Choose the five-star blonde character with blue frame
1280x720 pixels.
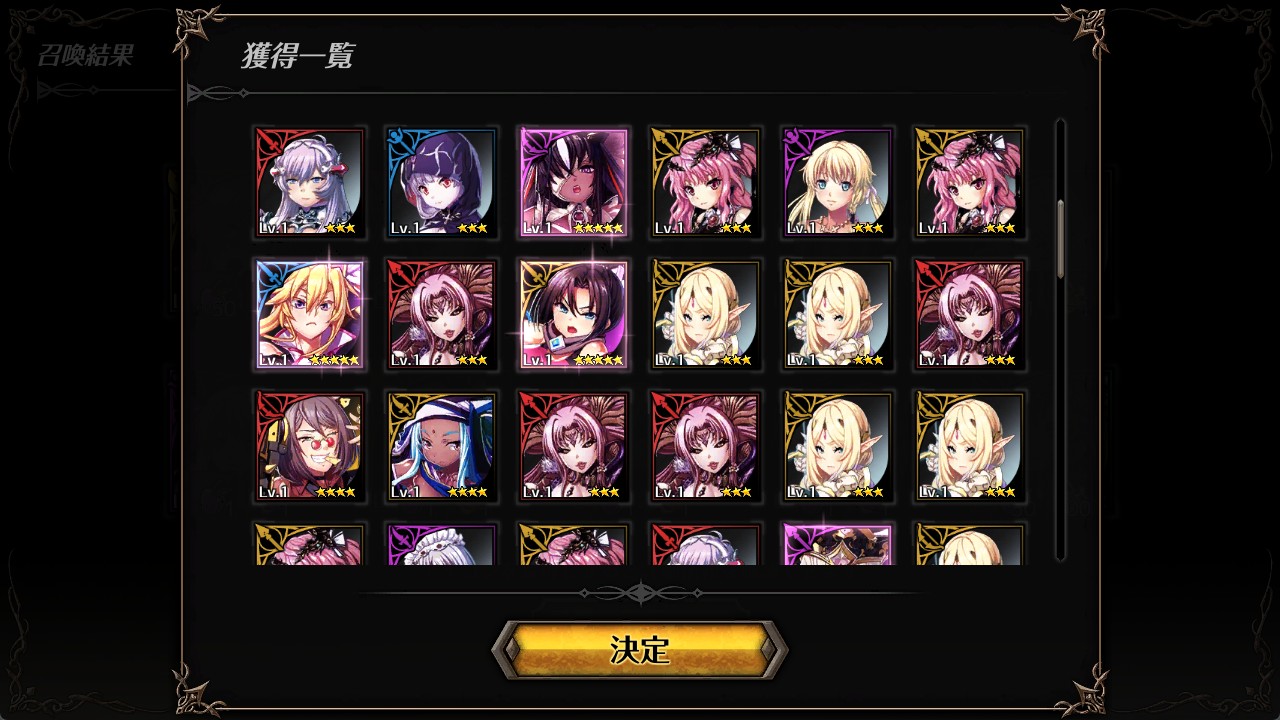pyautogui.click(x=310, y=314)
